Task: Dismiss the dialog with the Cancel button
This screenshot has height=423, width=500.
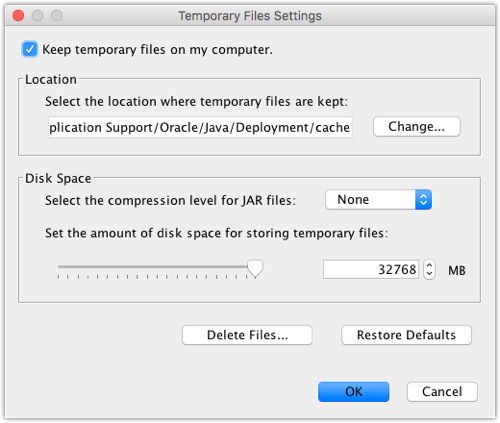Action: tap(442, 392)
